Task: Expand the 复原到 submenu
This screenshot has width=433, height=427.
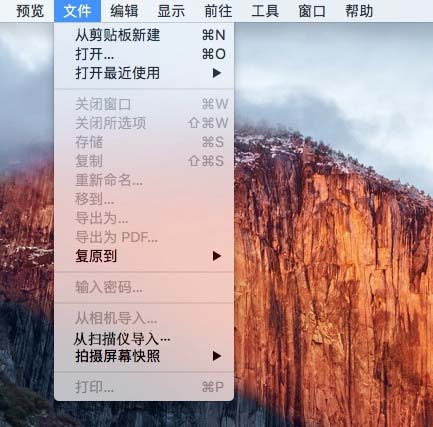Action: coord(144,256)
